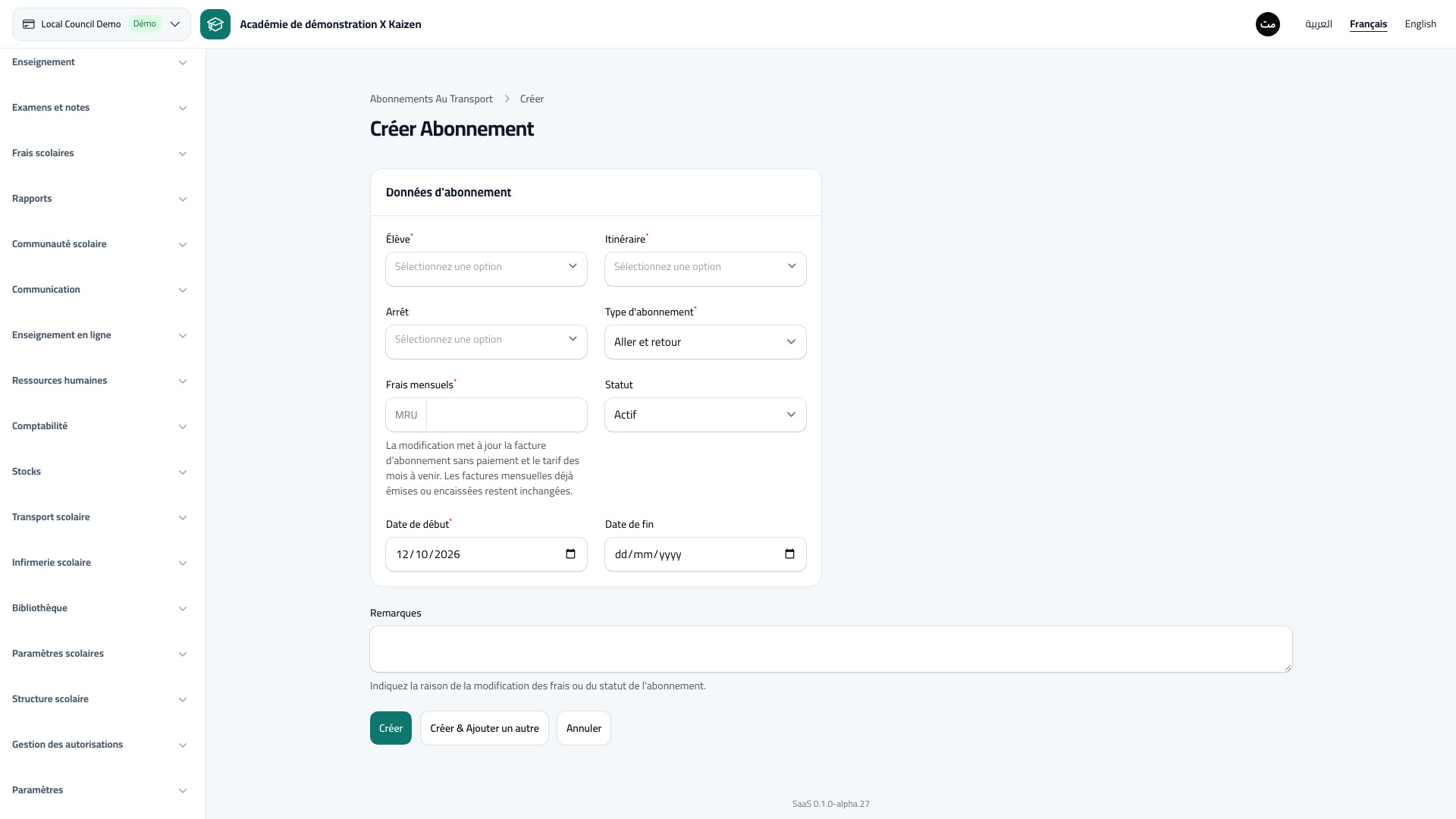Click the Créer breadcrumb text
This screenshot has width=1456, height=819.
click(x=532, y=99)
